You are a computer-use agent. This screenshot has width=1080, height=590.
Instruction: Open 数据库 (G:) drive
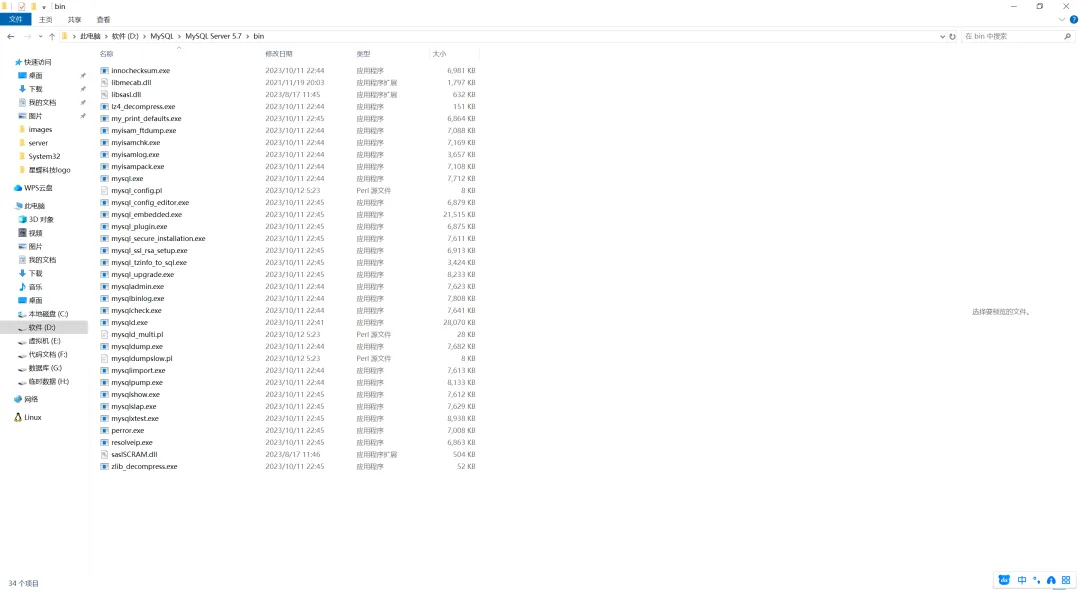pyautogui.click(x=45, y=368)
